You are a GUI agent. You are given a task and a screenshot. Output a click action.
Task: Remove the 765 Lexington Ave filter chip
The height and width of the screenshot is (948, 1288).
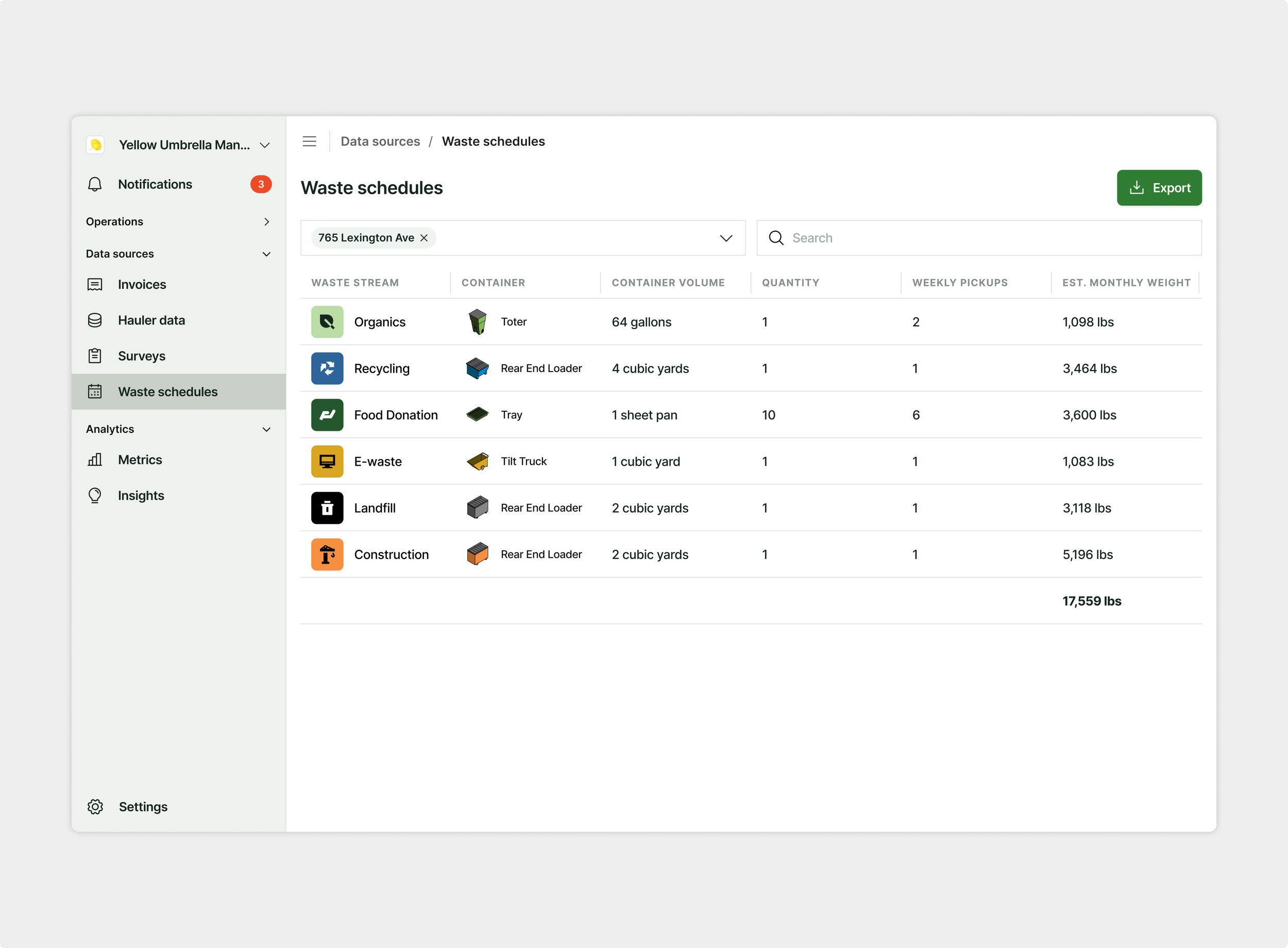tap(424, 238)
